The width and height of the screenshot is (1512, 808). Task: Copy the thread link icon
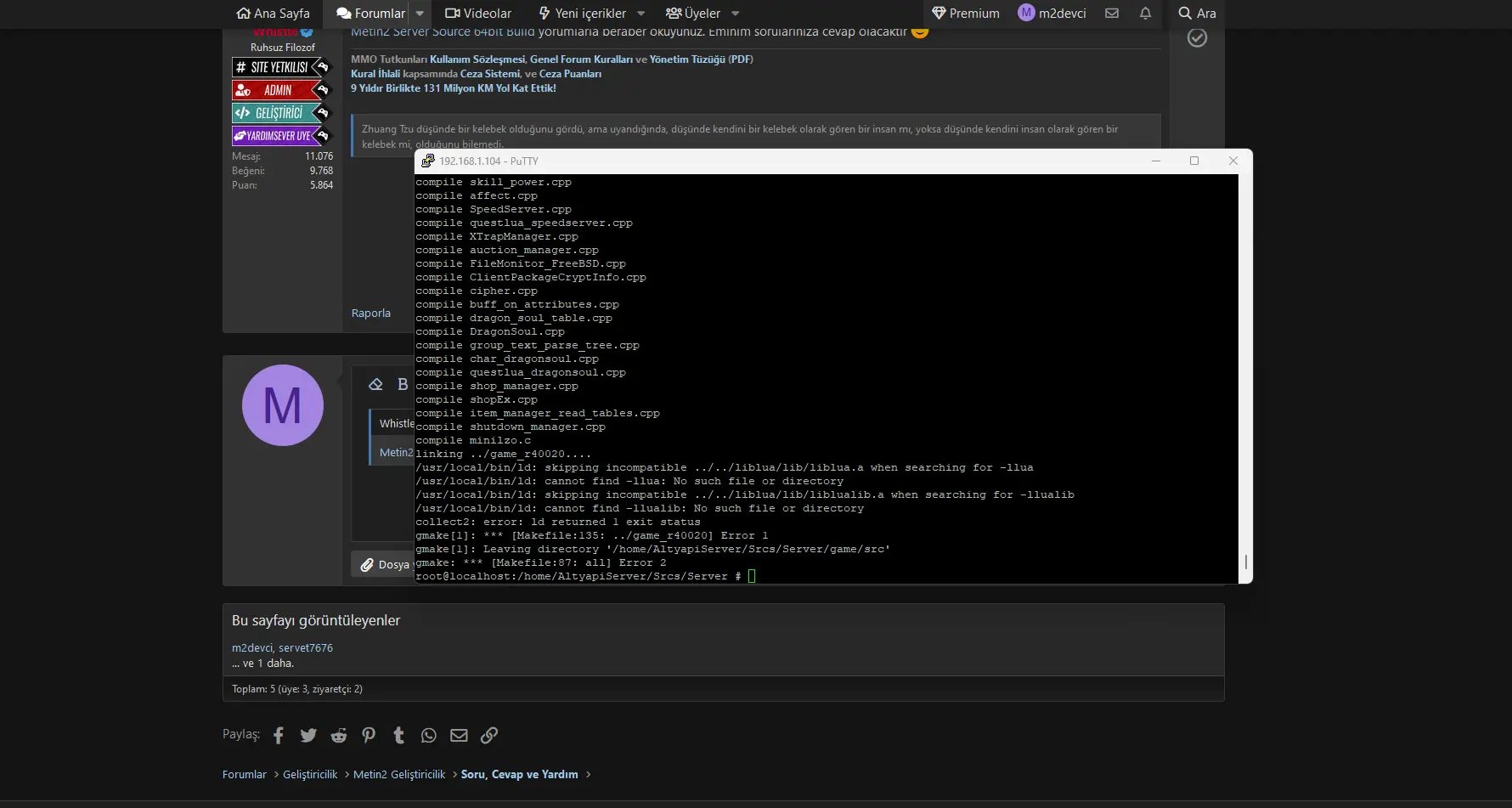point(489,736)
